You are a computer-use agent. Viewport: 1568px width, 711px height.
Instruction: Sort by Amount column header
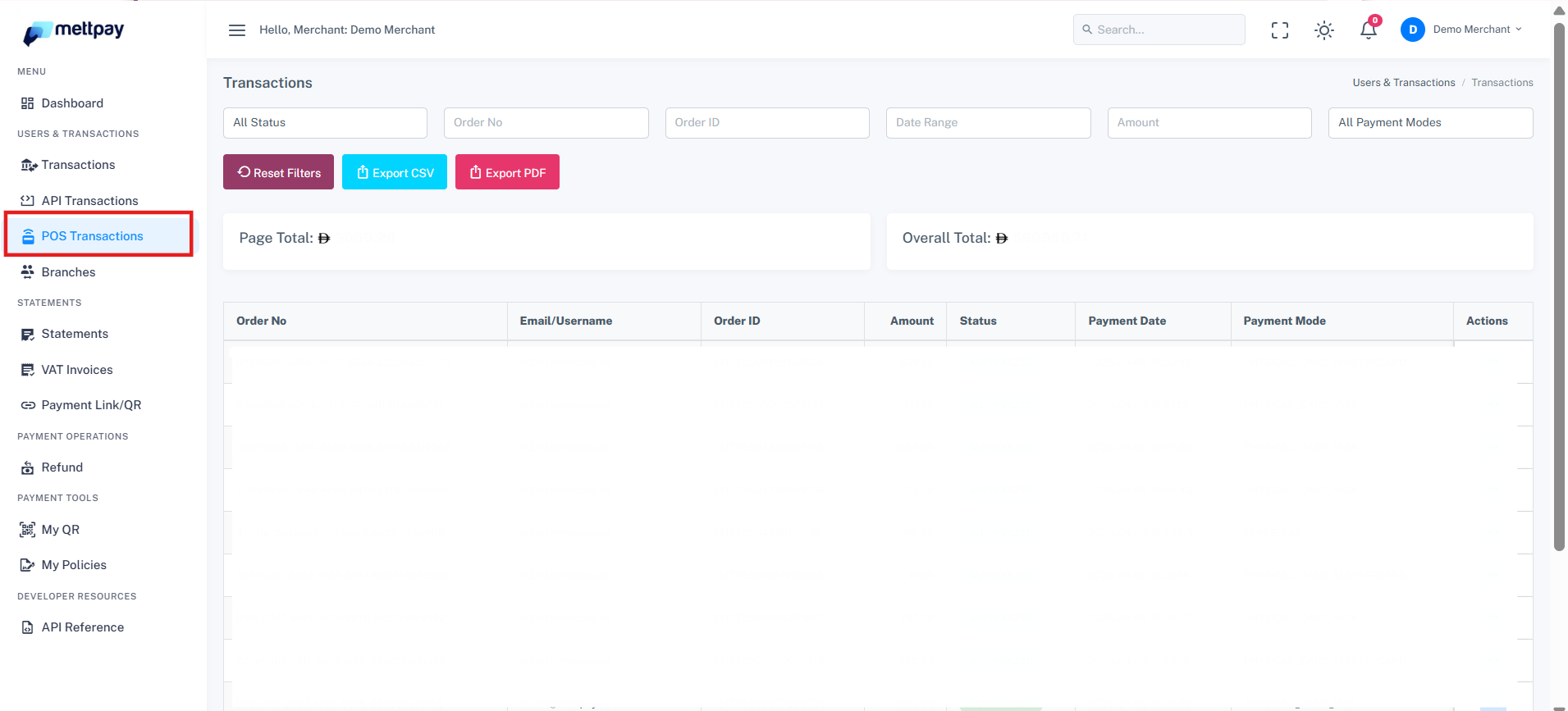[x=906, y=321]
